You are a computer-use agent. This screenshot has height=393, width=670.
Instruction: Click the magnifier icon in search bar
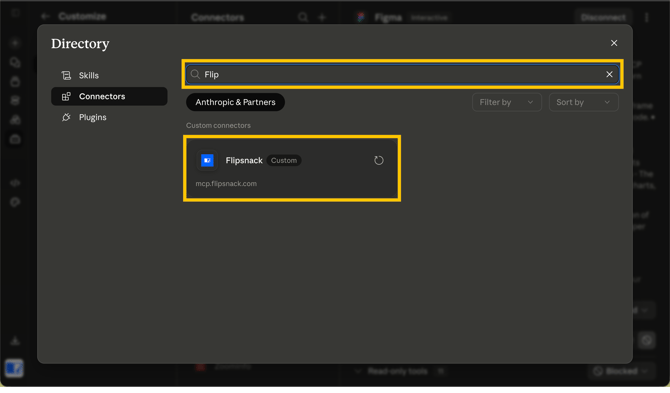195,75
